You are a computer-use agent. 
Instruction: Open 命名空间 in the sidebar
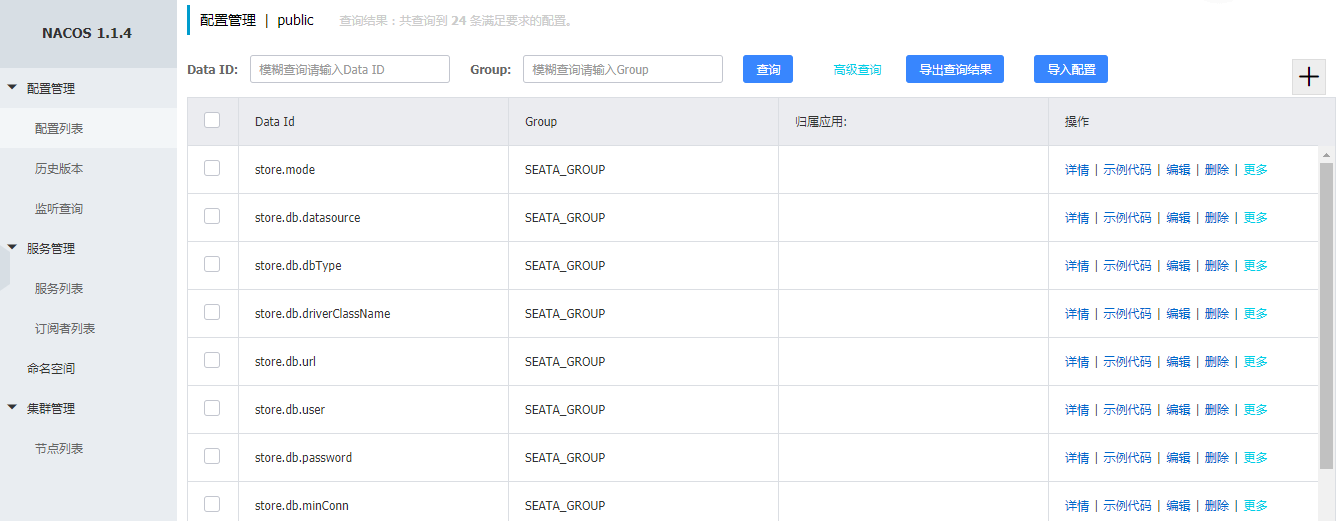click(x=51, y=369)
